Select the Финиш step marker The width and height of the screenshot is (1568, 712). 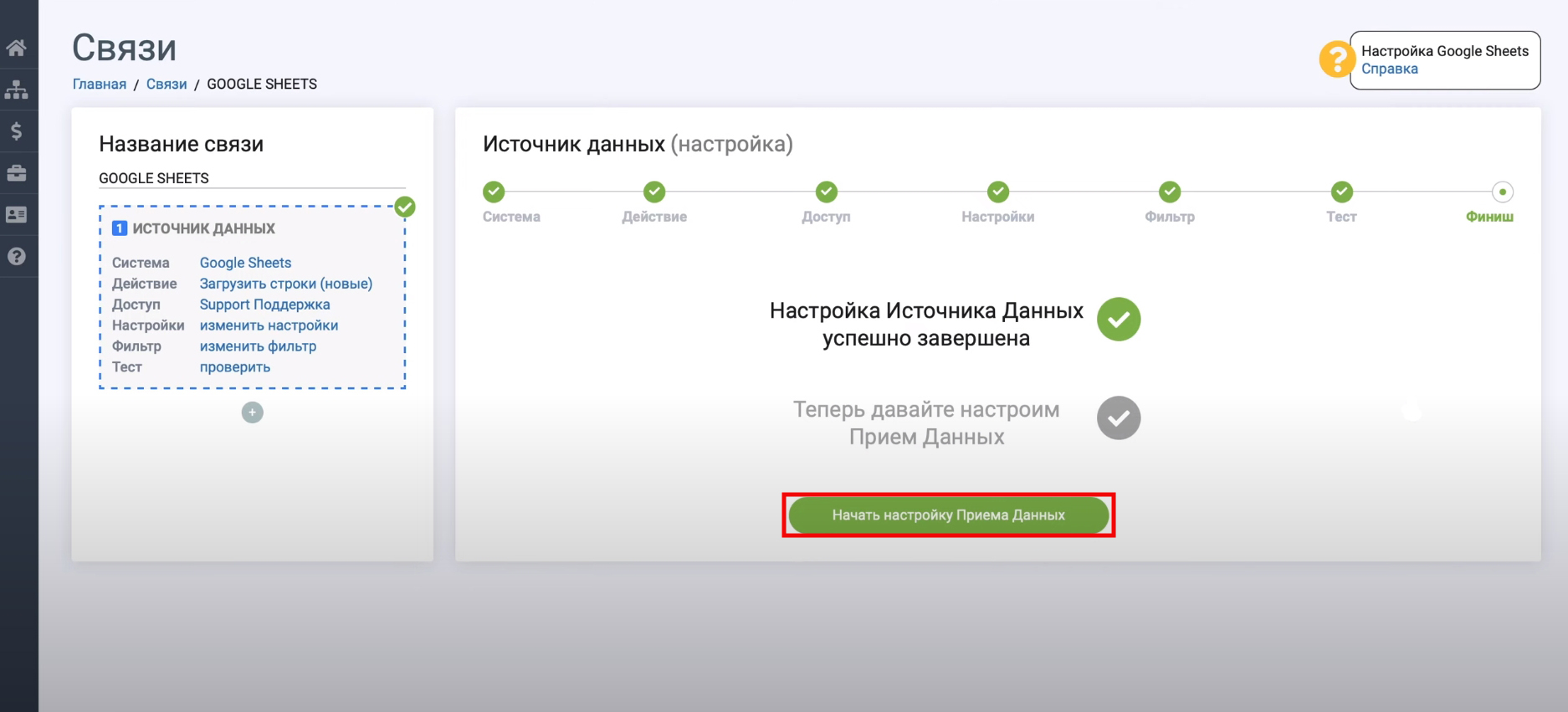(1503, 192)
